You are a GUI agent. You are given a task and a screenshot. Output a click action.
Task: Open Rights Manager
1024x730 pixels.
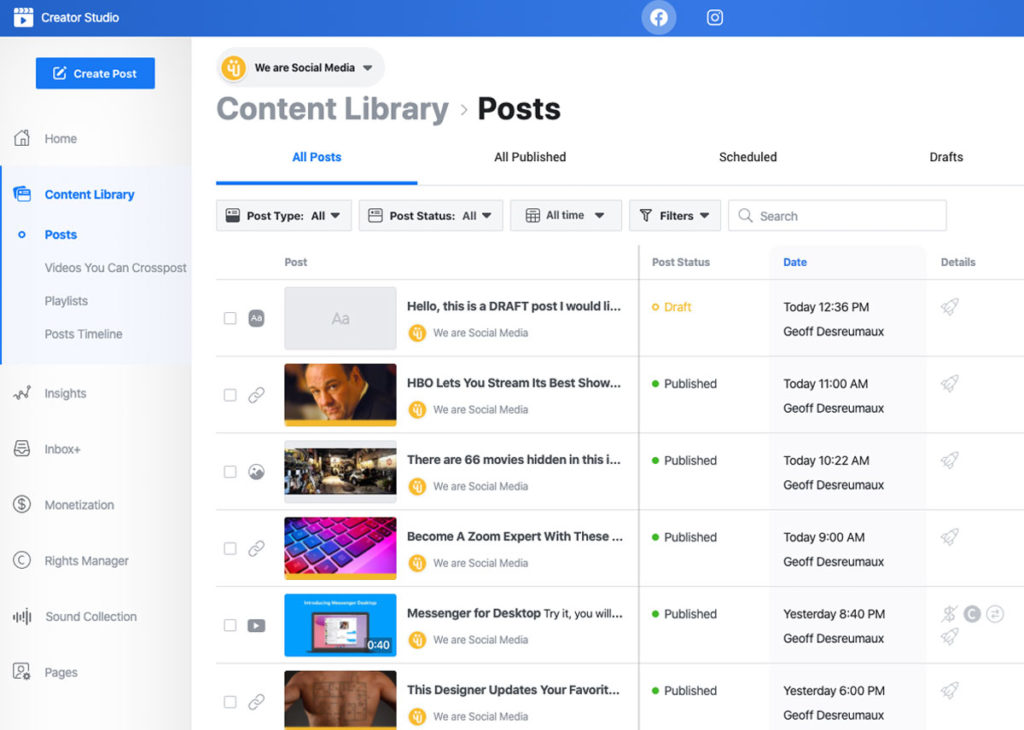[x=86, y=561]
